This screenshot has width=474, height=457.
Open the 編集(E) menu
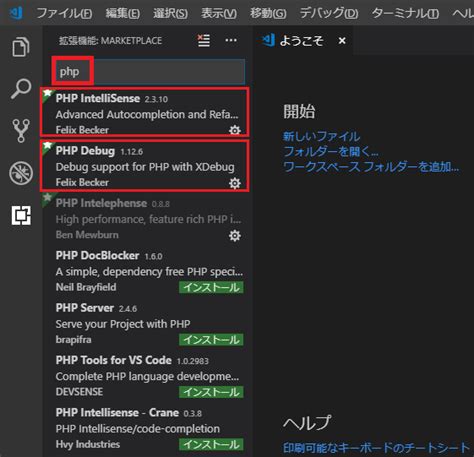(123, 13)
